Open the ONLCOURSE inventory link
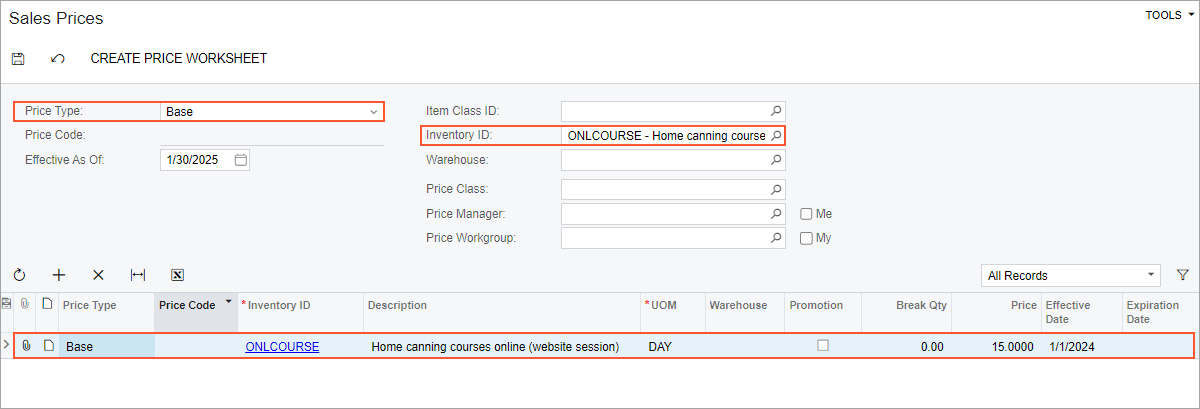 pyautogui.click(x=282, y=347)
